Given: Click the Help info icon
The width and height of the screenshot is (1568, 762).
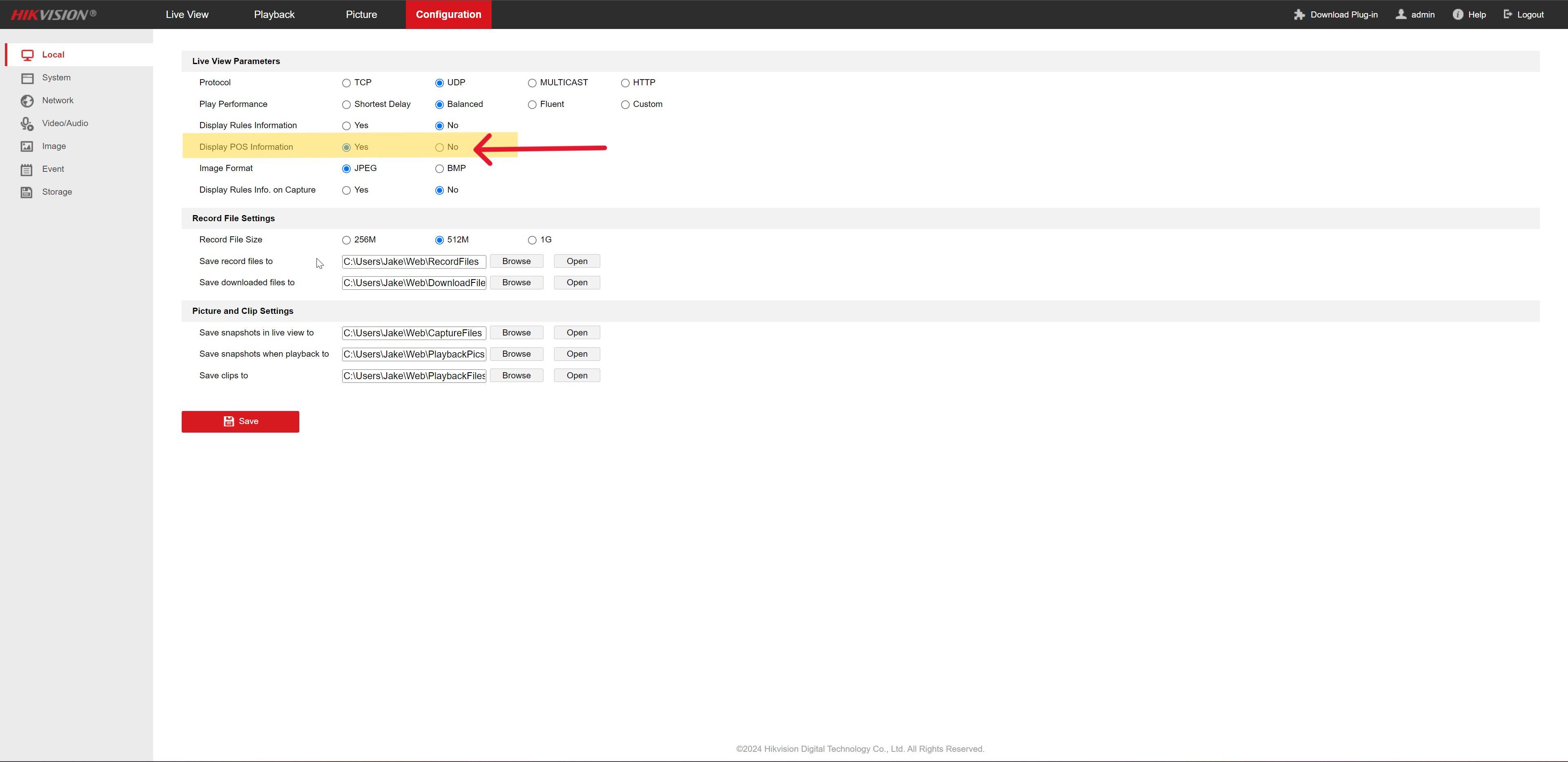Looking at the screenshot, I should coord(1457,15).
